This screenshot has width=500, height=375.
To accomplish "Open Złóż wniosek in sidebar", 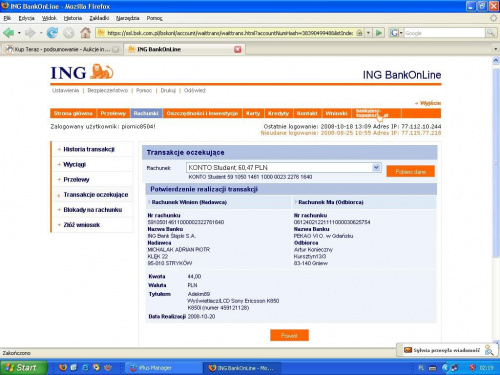I will coord(82,225).
